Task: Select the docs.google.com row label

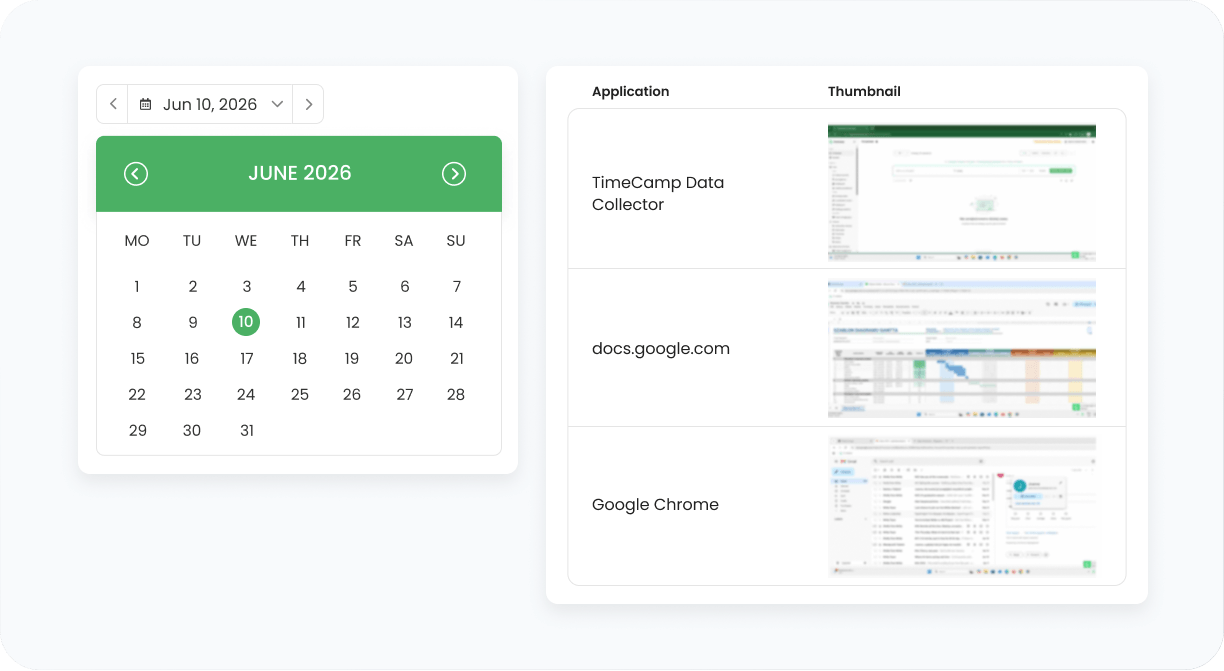Action: 661,349
